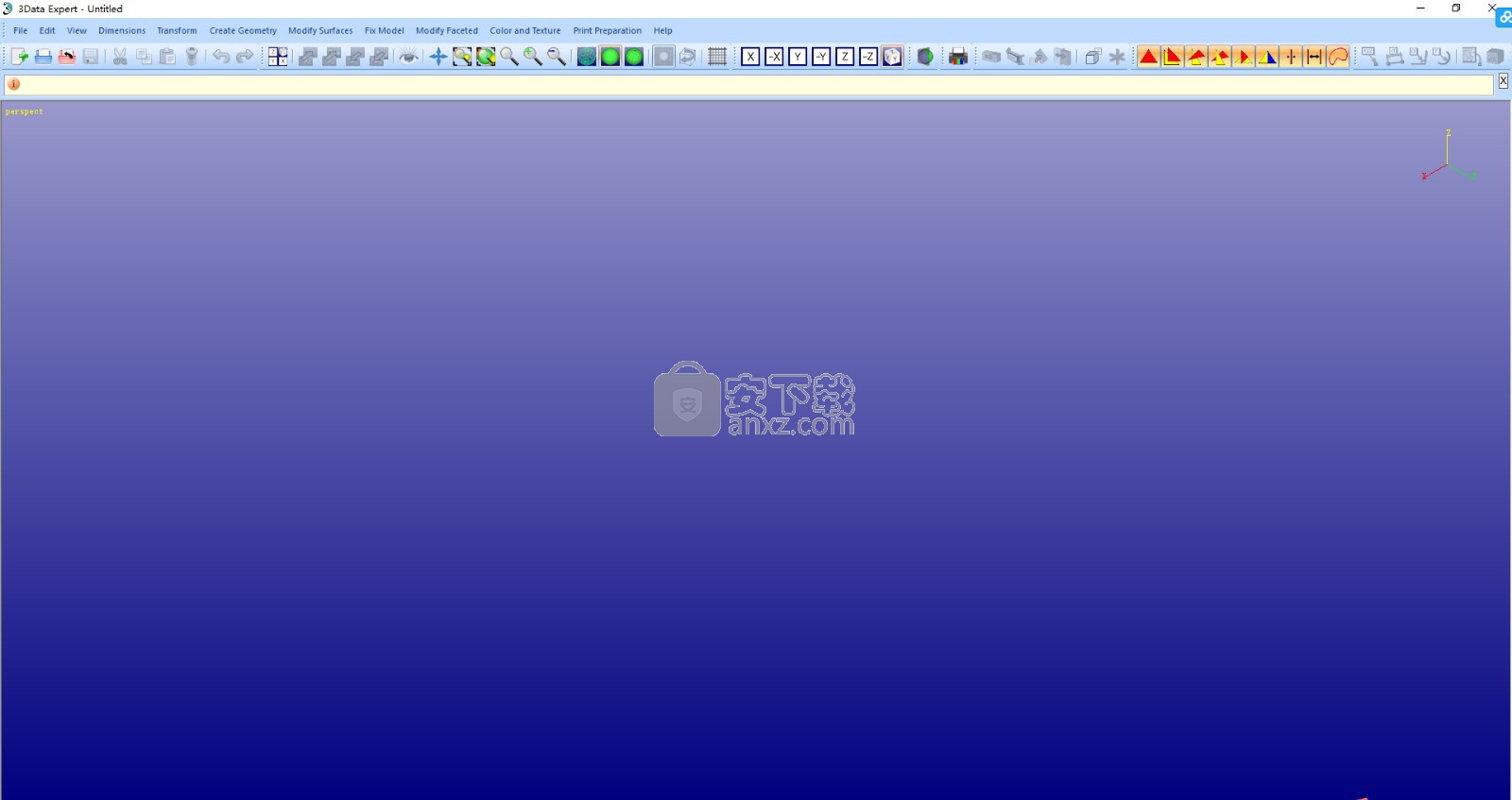Open the Help menu
The image size is (1512, 800).
[663, 30]
